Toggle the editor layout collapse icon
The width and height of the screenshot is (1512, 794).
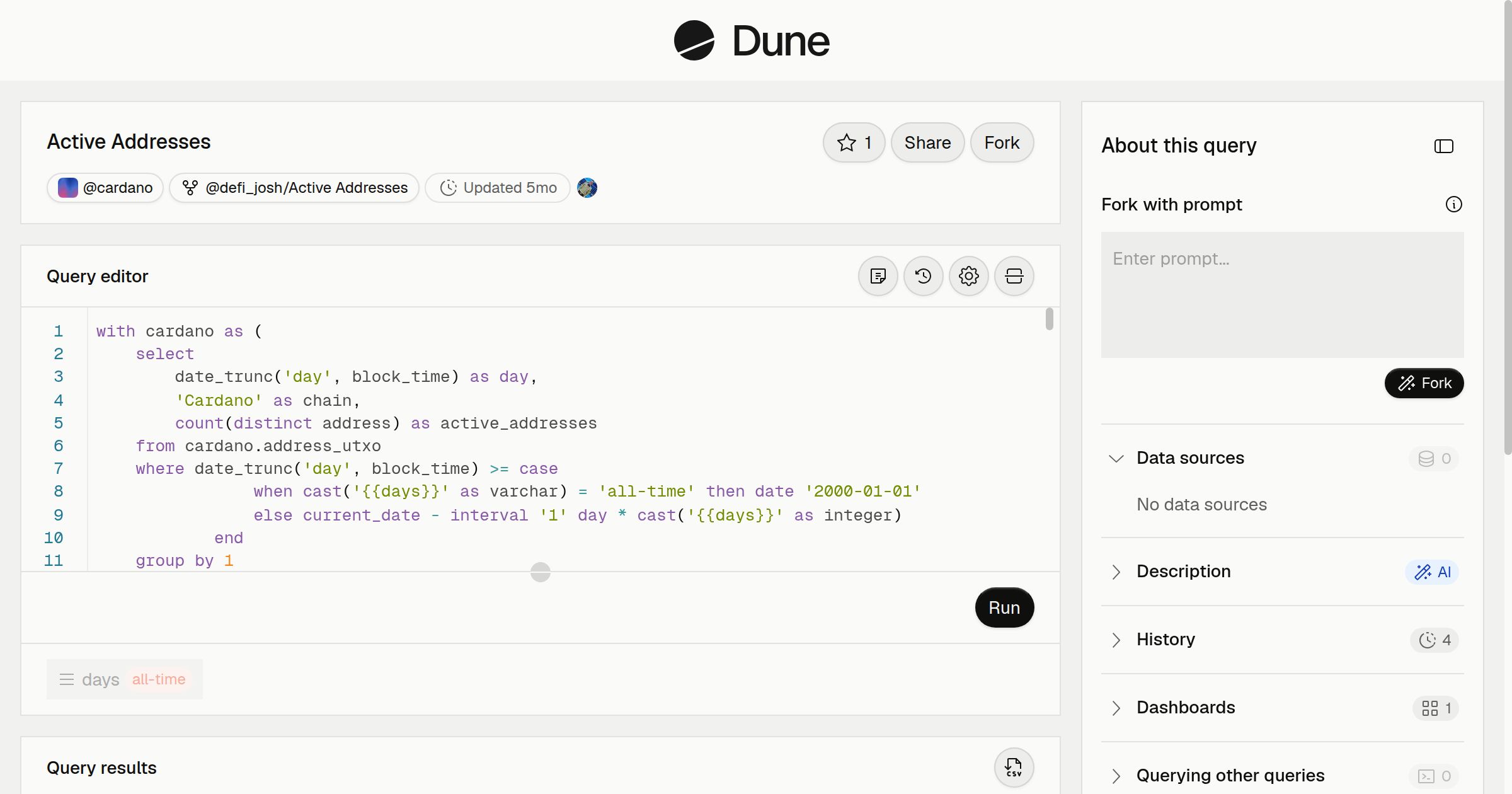[x=1014, y=276]
